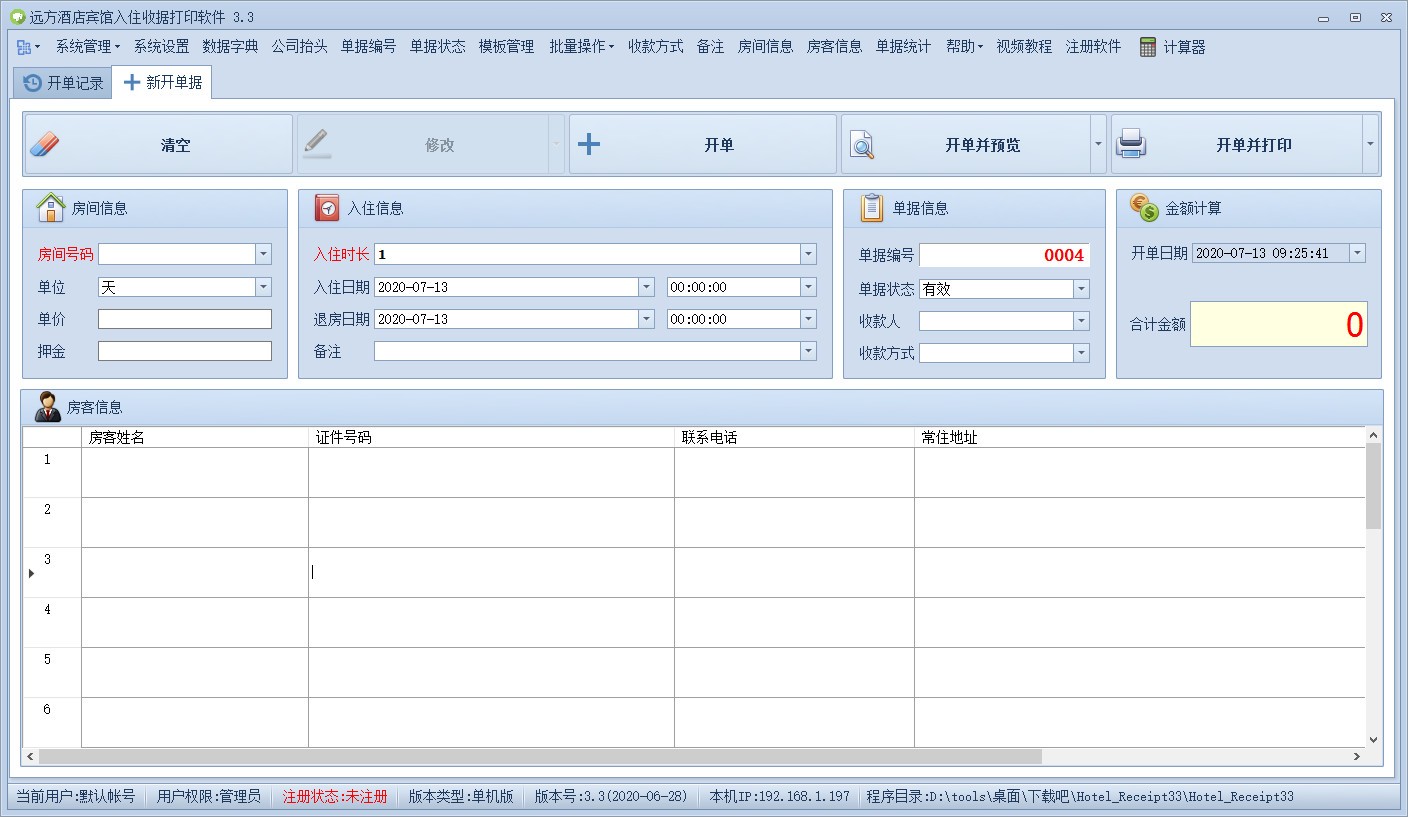1408x817 pixels.
Task: Open the 单位 dropdown showing 天
Action: [263, 287]
